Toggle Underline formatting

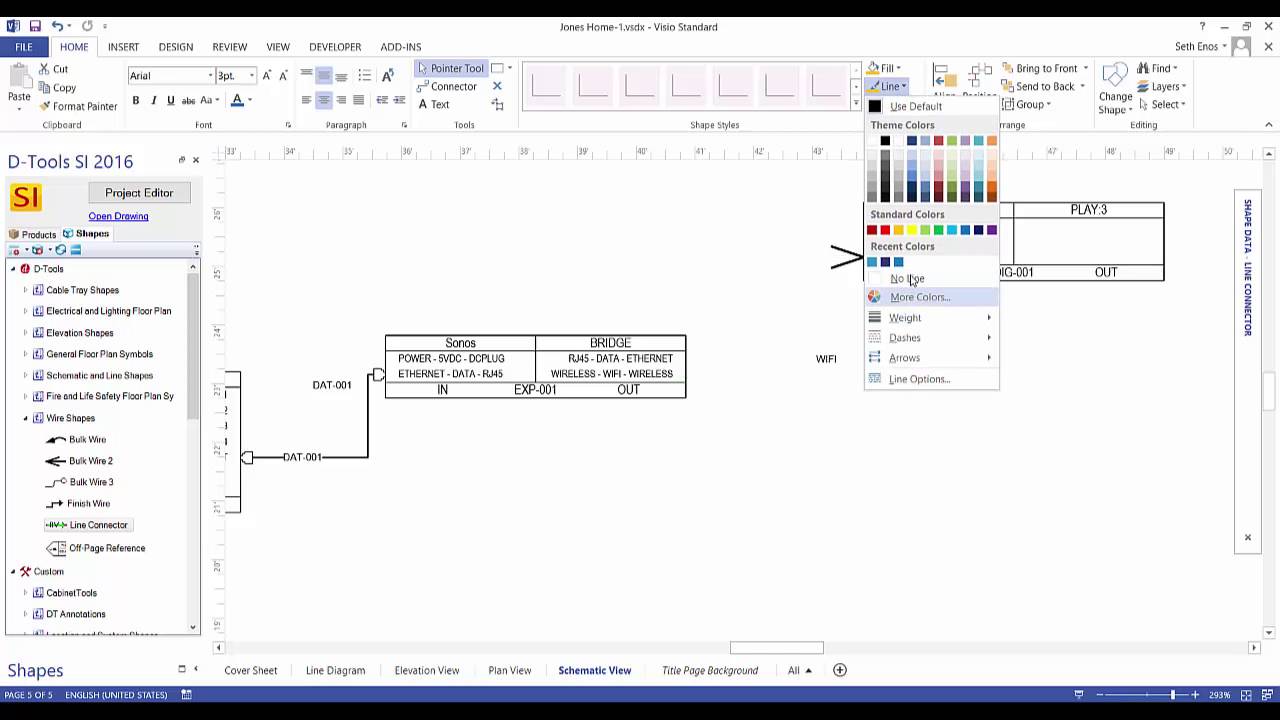(x=170, y=100)
